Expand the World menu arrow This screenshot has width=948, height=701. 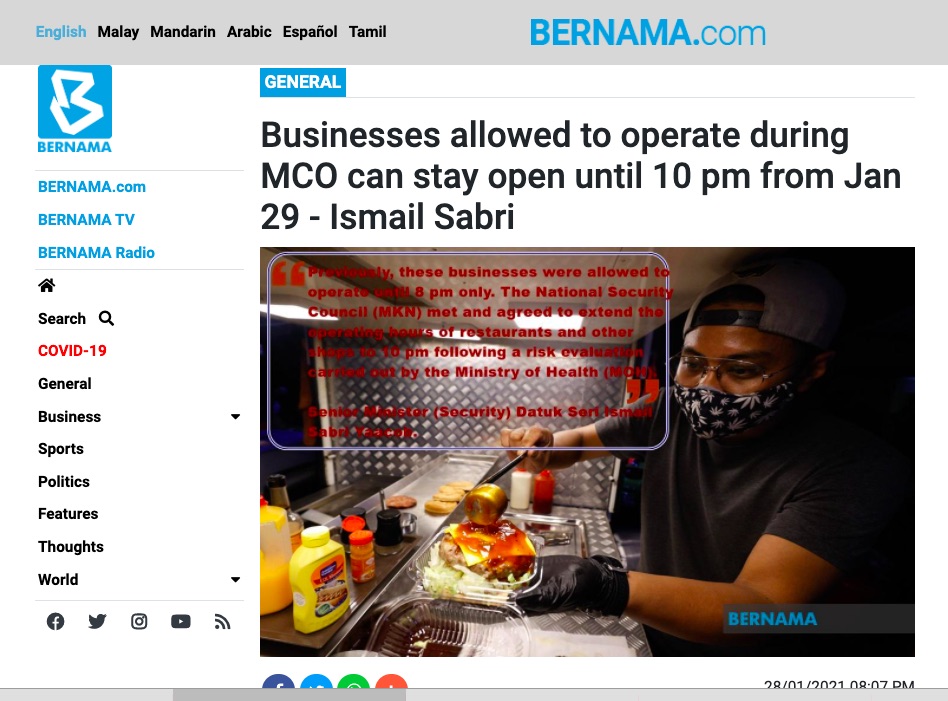236,579
